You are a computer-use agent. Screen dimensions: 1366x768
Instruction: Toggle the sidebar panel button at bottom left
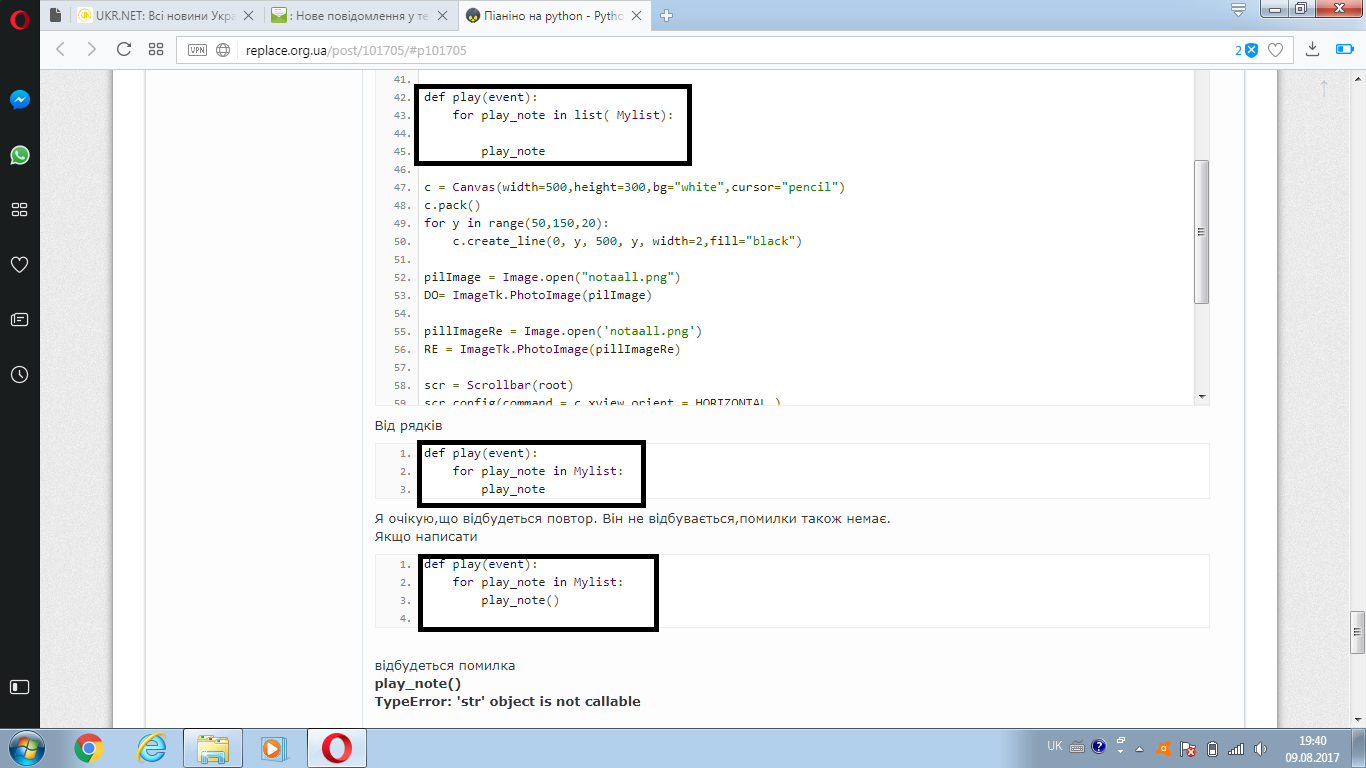coord(19,687)
